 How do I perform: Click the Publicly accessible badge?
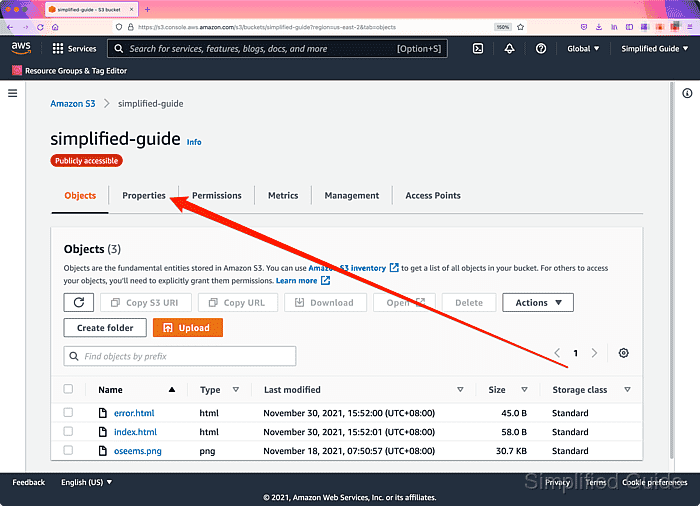86,161
